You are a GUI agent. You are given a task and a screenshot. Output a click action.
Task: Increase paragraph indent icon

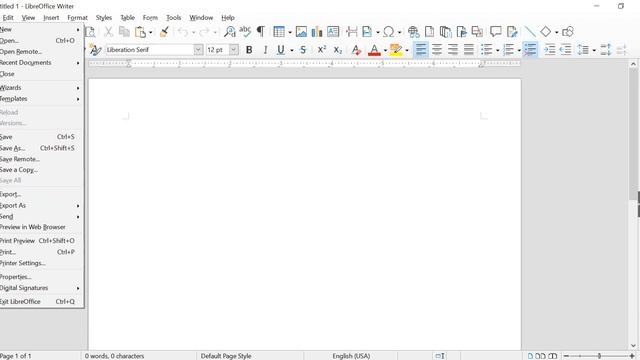click(x=550, y=50)
